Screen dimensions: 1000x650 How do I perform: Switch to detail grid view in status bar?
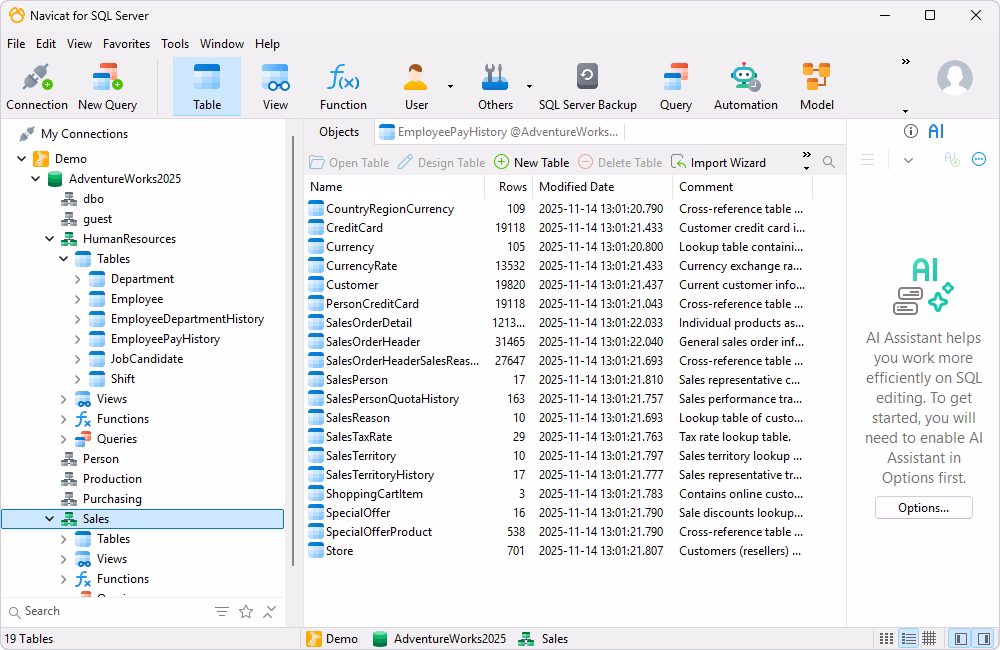coord(929,639)
